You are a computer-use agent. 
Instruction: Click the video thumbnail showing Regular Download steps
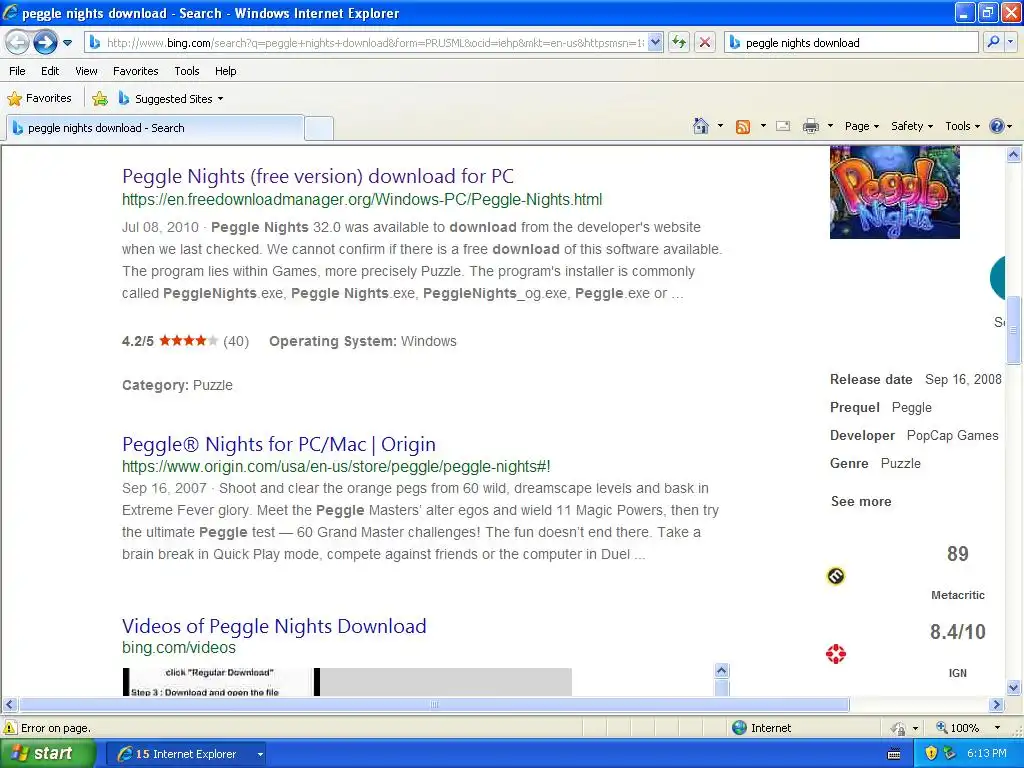click(219, 682)
